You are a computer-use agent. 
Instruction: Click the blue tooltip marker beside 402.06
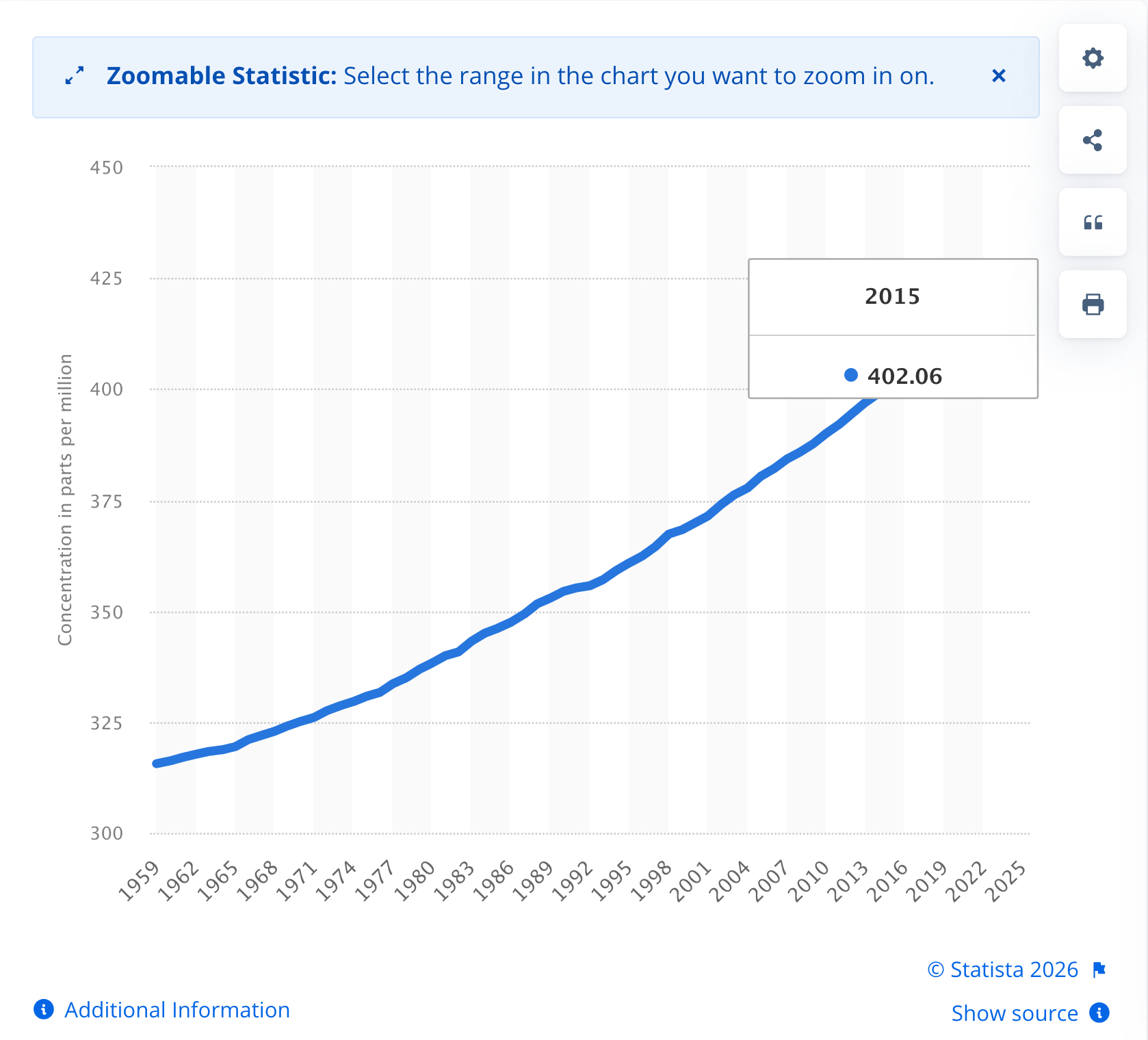[851, 375]
